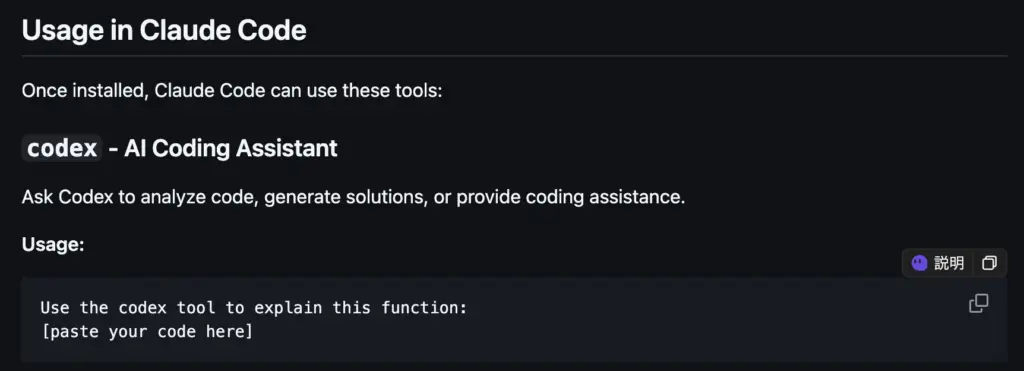1024x371 pixels.
Task: Click the "Use the codex tool" code line
Action: (x=254, y=308)
